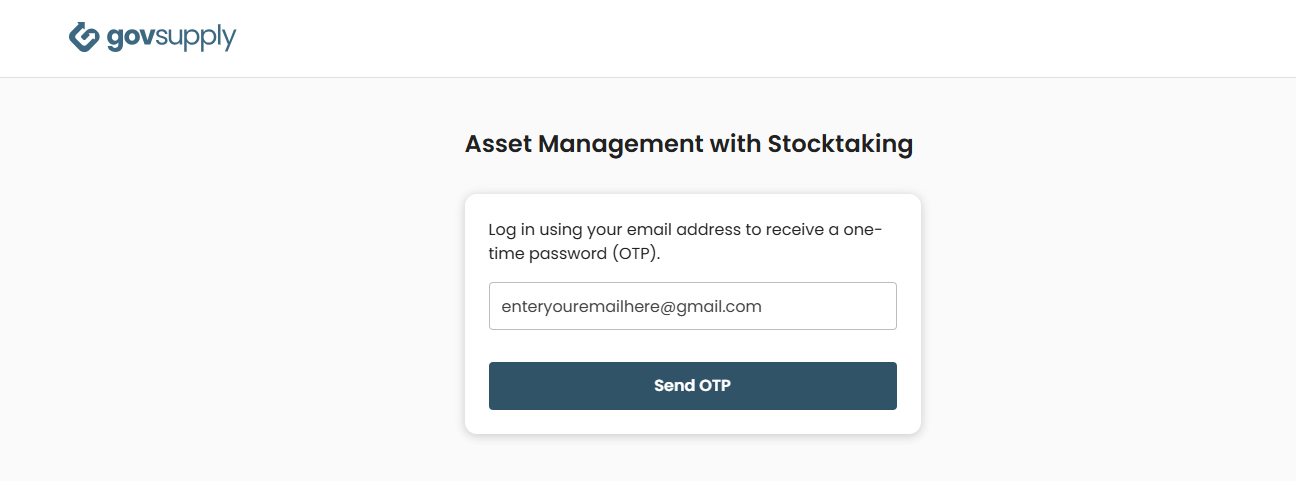The image size is (1296, 481).
Task: Select the Asset Management with Stocktaking heading
Action: coord(689,144)
